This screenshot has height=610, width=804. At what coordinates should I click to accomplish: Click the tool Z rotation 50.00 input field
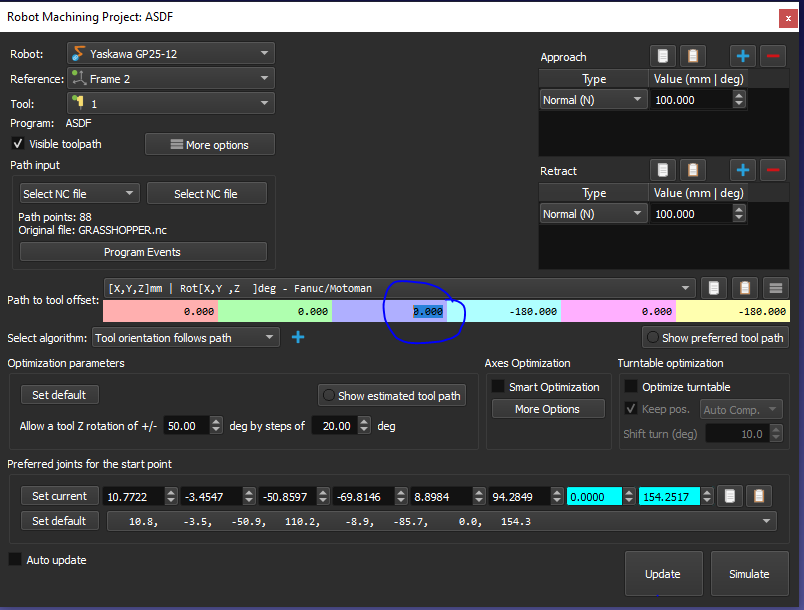(x=186, y=426)
